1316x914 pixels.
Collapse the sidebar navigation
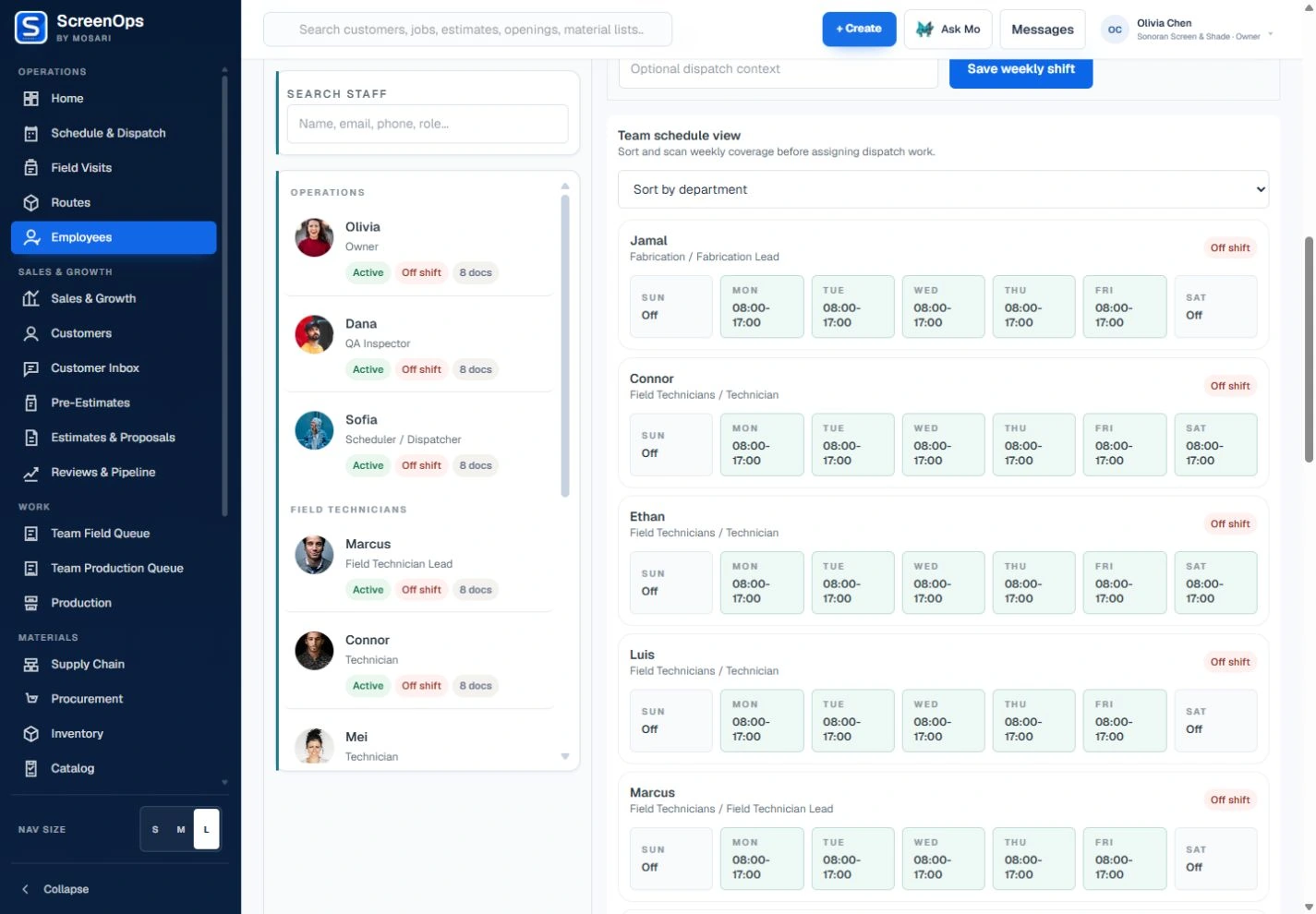pos(55,889)
